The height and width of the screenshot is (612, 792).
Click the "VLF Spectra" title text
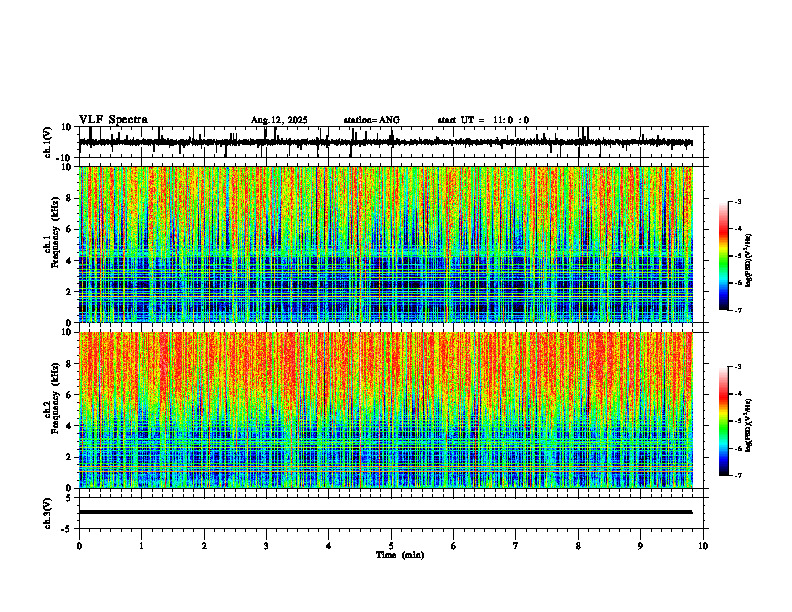tap(113, 120)
